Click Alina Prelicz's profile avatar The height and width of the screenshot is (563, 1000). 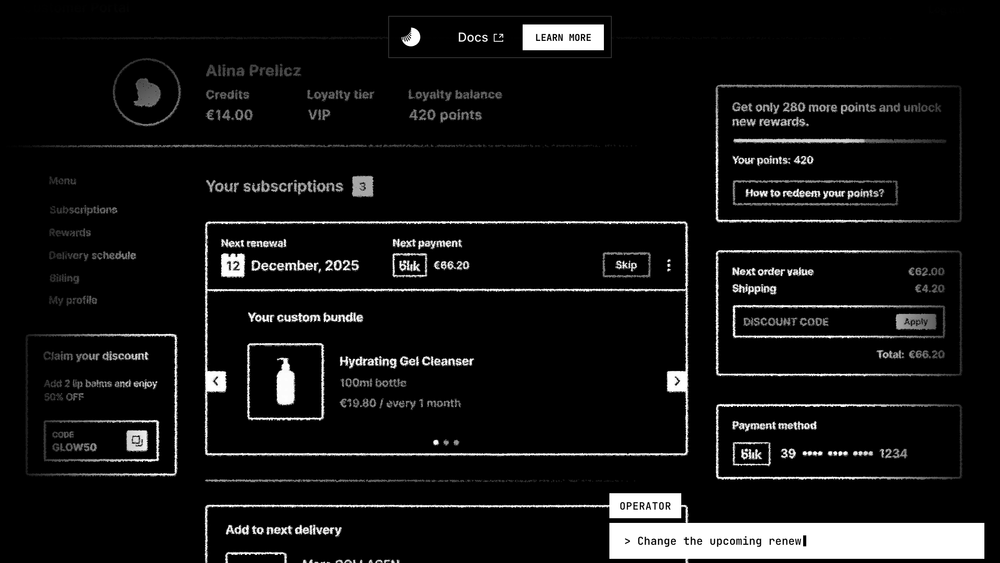tap(147, 92)
